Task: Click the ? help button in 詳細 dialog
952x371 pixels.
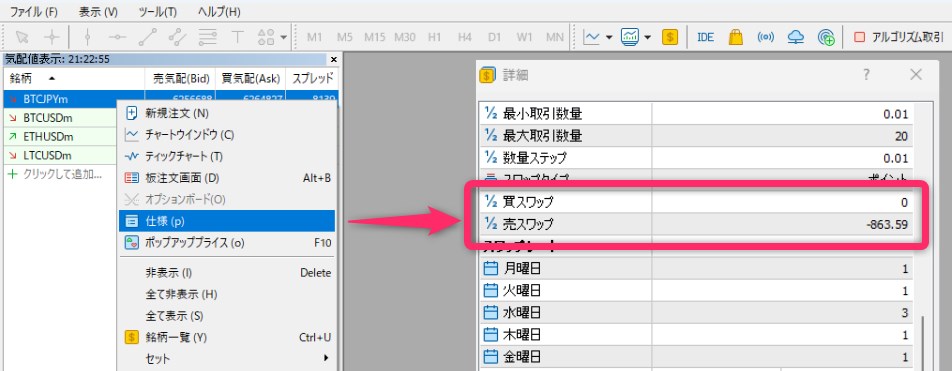Action: pyautogui.click(x=866, y=75)
